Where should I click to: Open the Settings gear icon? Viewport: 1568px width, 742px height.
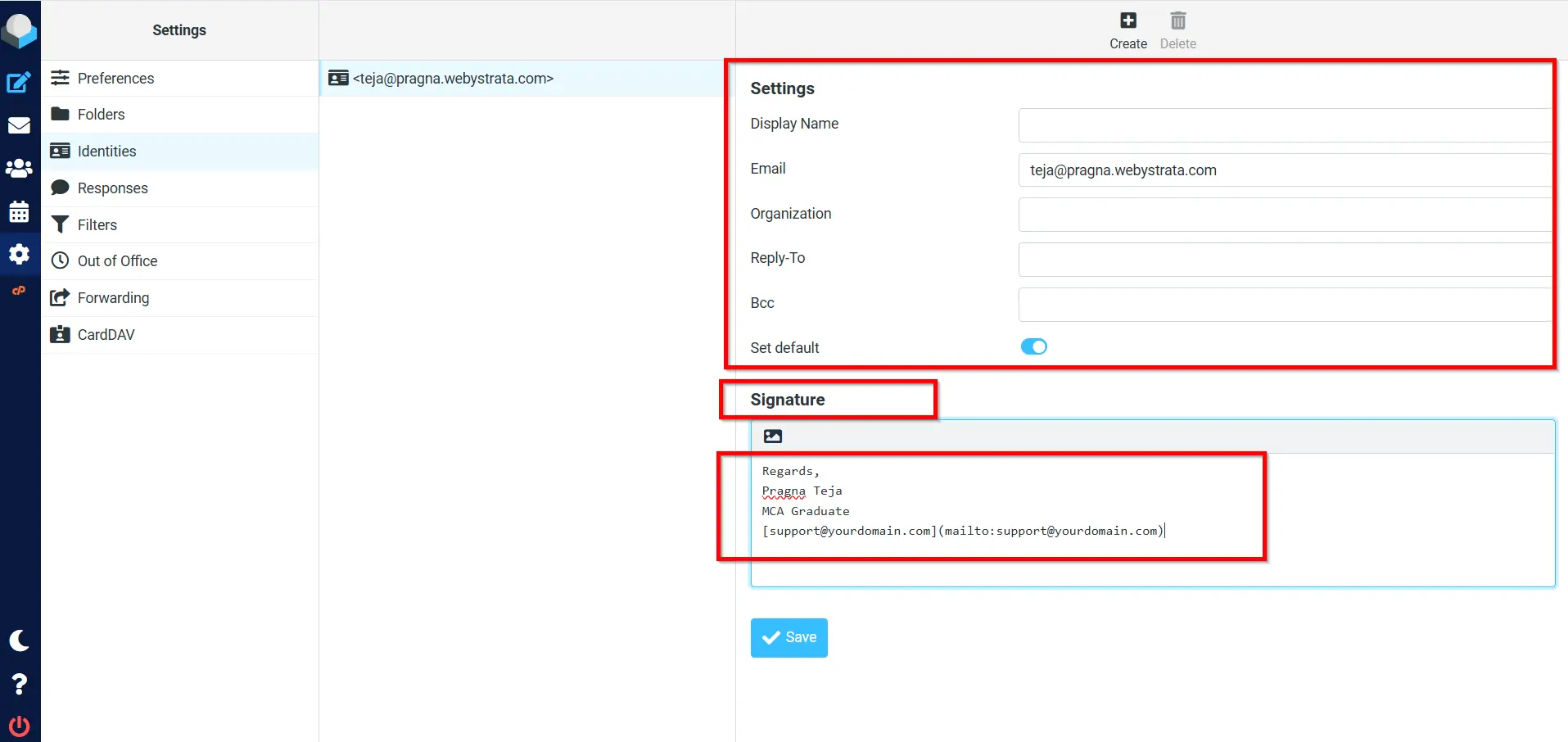(x=19, y=254)
